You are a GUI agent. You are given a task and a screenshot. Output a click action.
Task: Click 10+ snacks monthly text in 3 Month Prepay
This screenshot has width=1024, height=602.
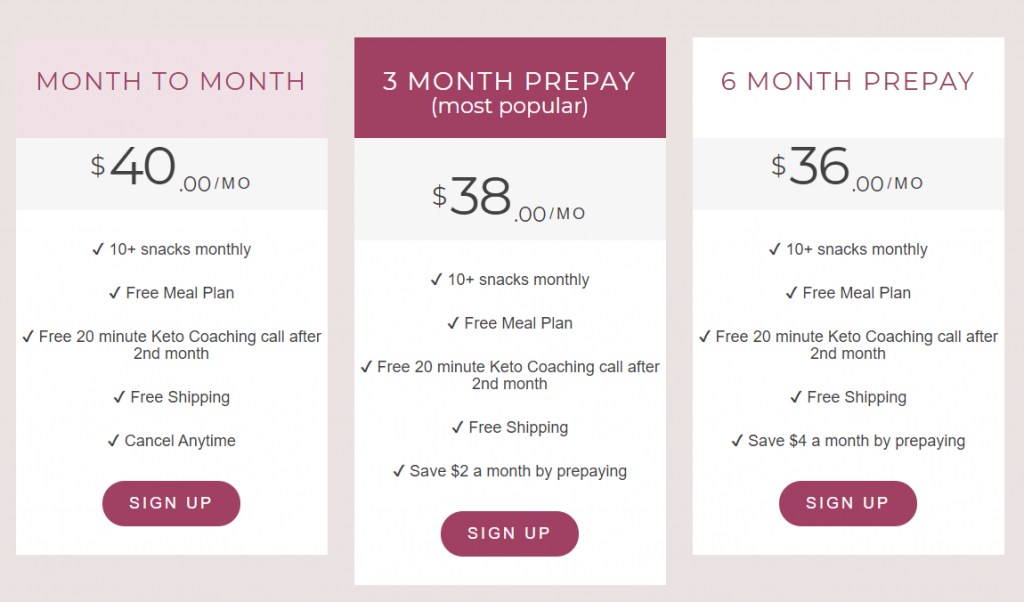[519, 279]
